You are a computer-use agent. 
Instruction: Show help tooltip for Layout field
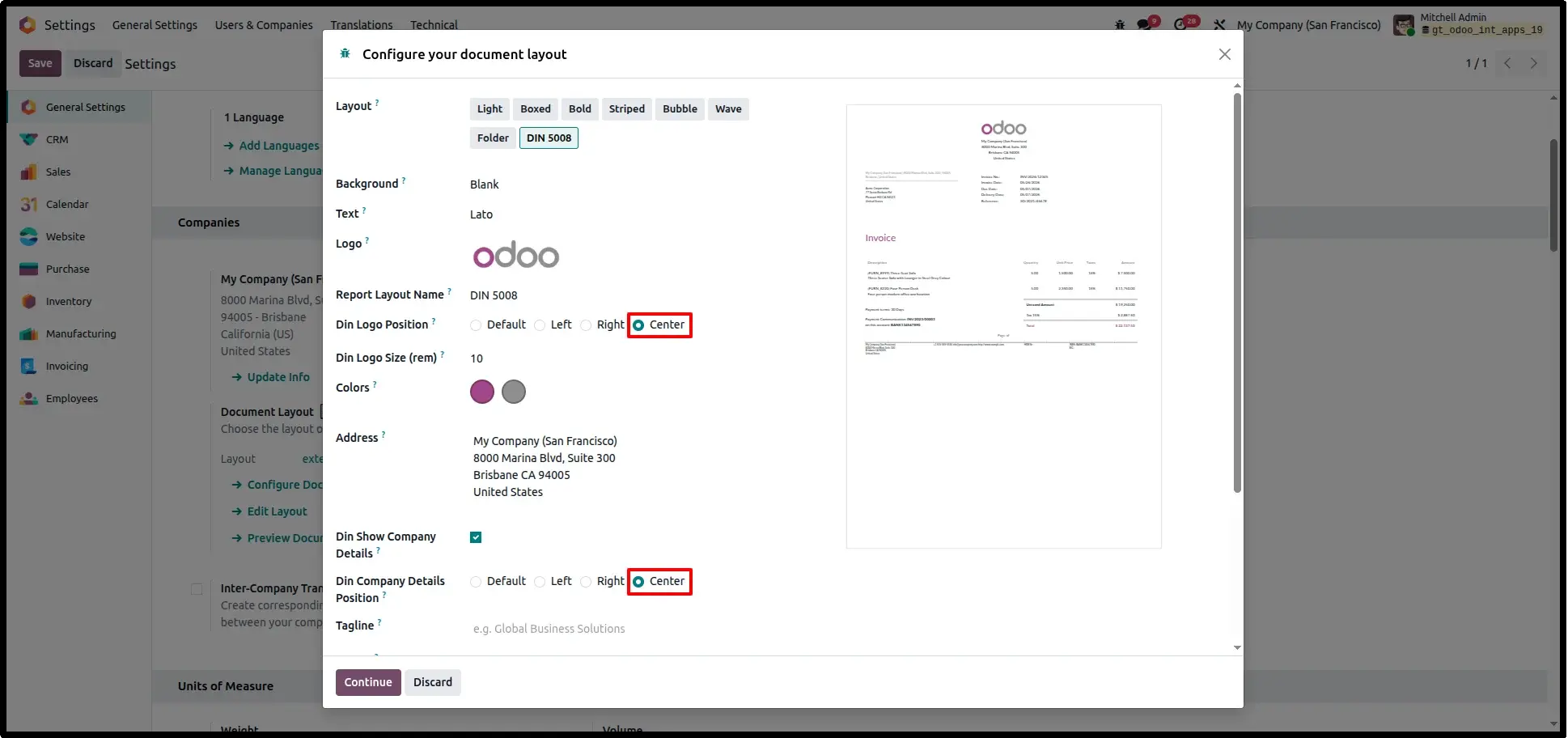pos(377,103)
